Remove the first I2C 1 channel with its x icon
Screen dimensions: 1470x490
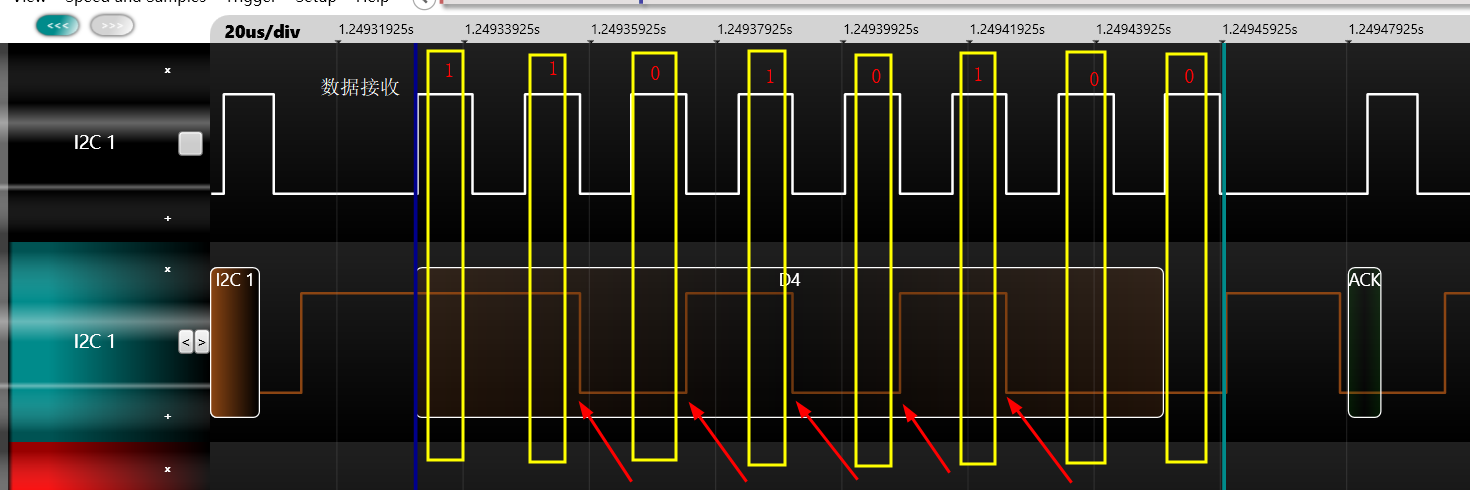tap(167, 70)
